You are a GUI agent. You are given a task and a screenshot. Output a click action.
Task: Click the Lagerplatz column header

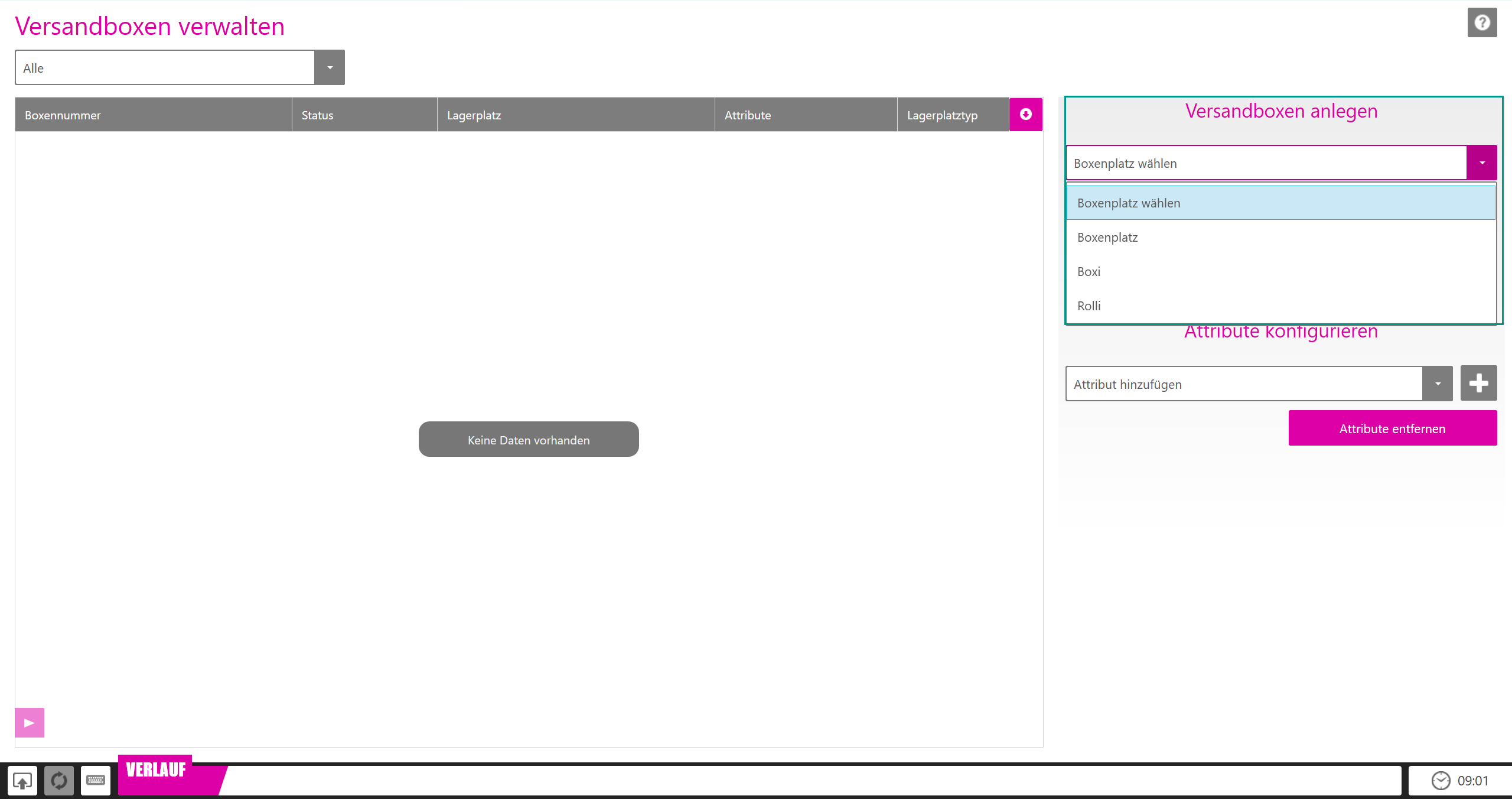(x=474, y=115)
